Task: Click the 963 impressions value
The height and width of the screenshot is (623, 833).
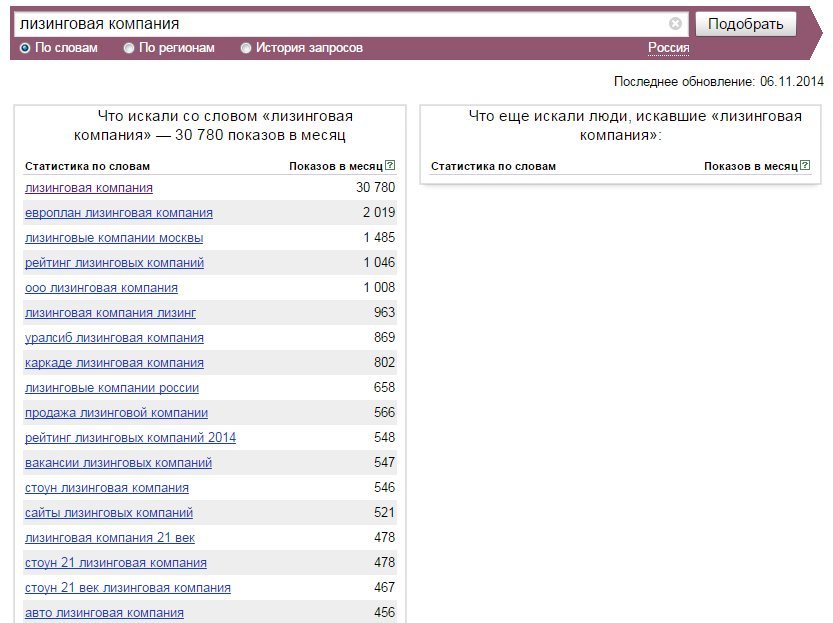Action: 384,312
